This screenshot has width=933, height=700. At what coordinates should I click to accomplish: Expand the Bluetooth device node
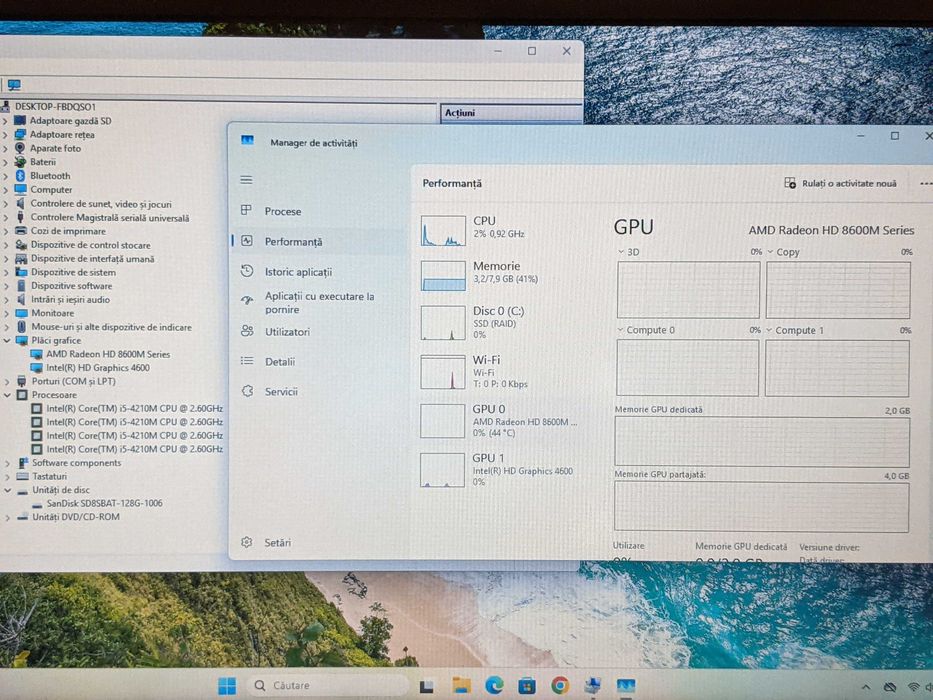click(5, 176)
